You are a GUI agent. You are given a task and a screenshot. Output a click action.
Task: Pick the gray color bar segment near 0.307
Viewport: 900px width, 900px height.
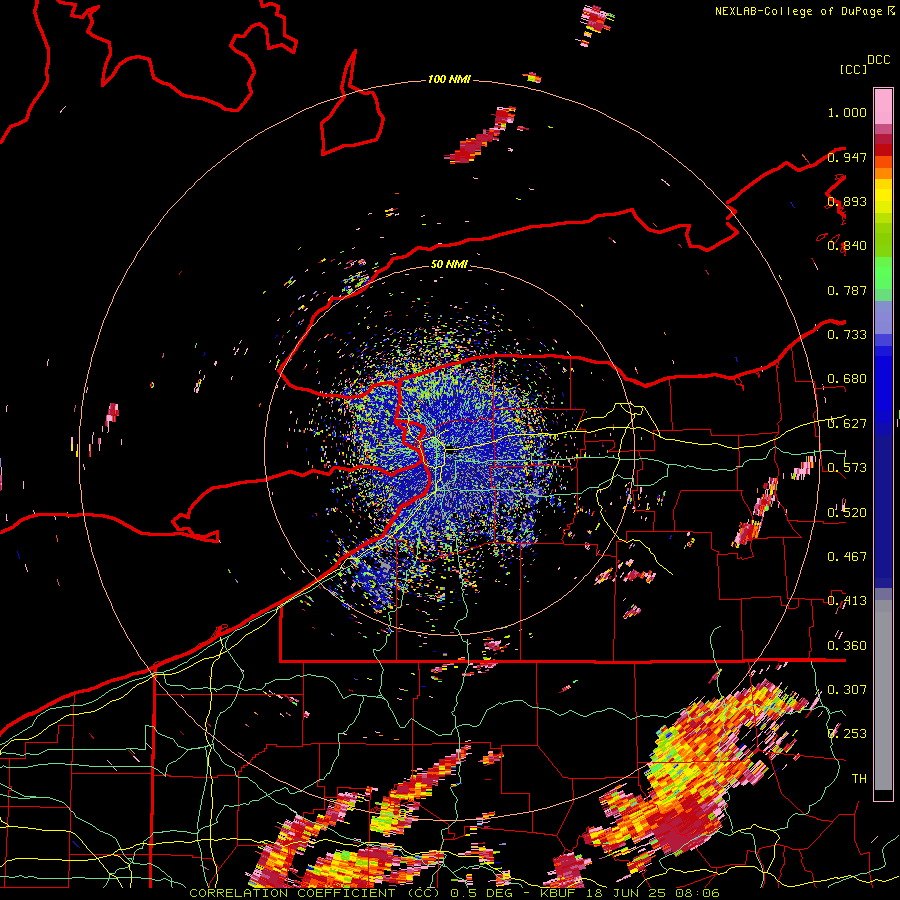883,695
